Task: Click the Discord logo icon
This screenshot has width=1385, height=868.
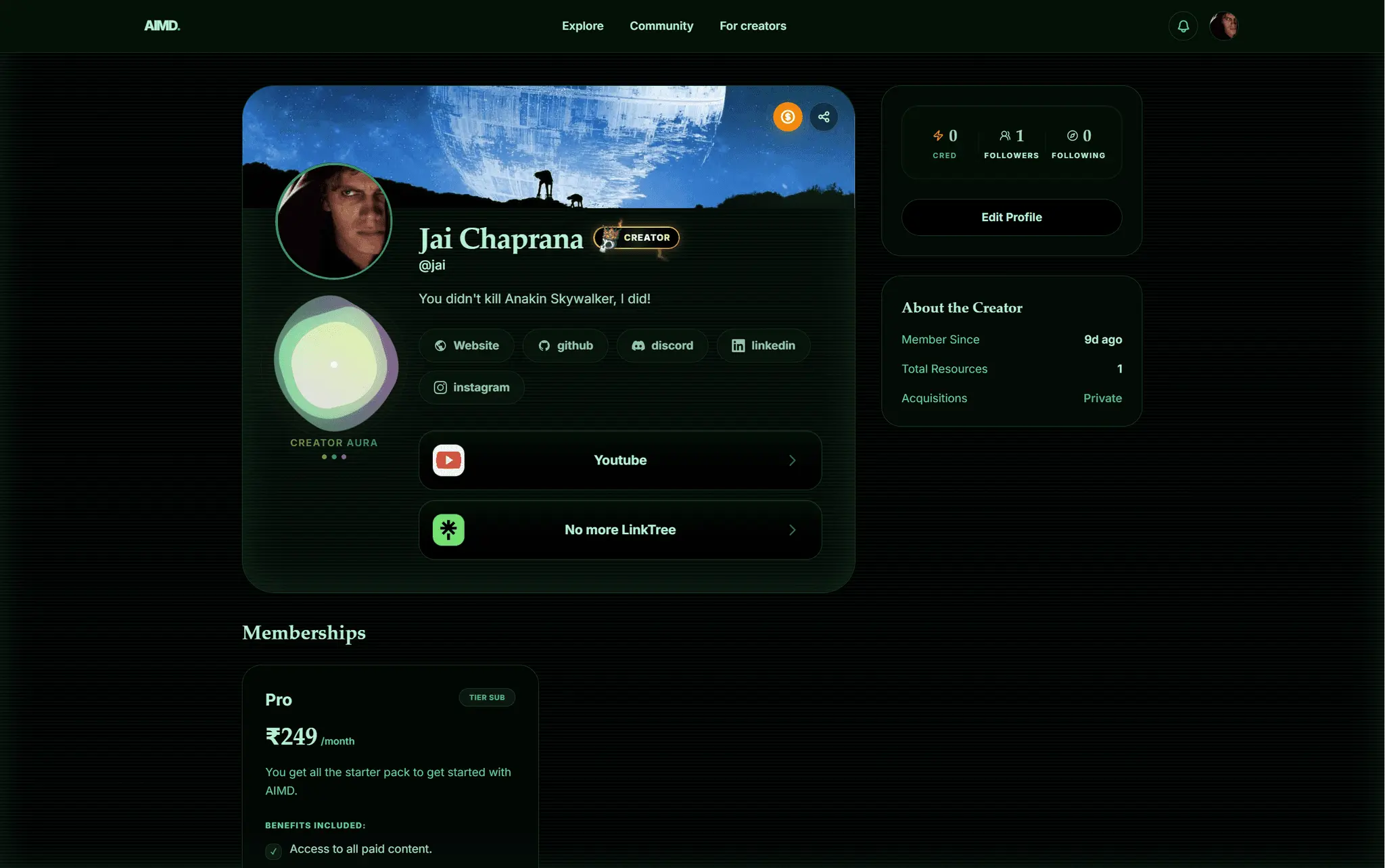Action: (638, 345)
